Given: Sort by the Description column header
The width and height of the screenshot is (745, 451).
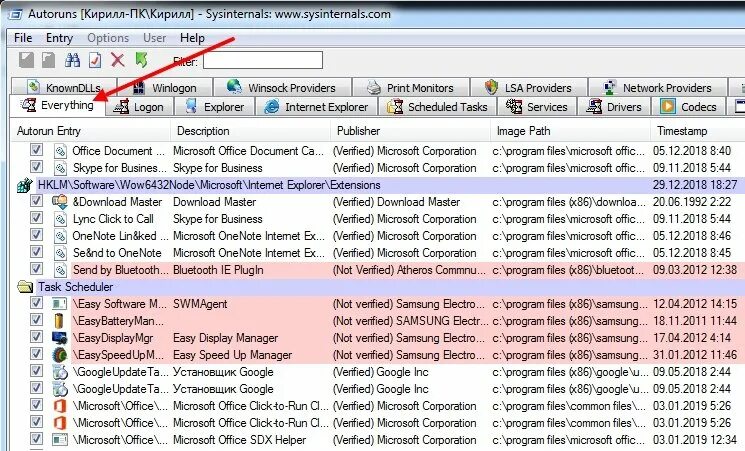Looking at the screenshot, I should tap(250, 131).
